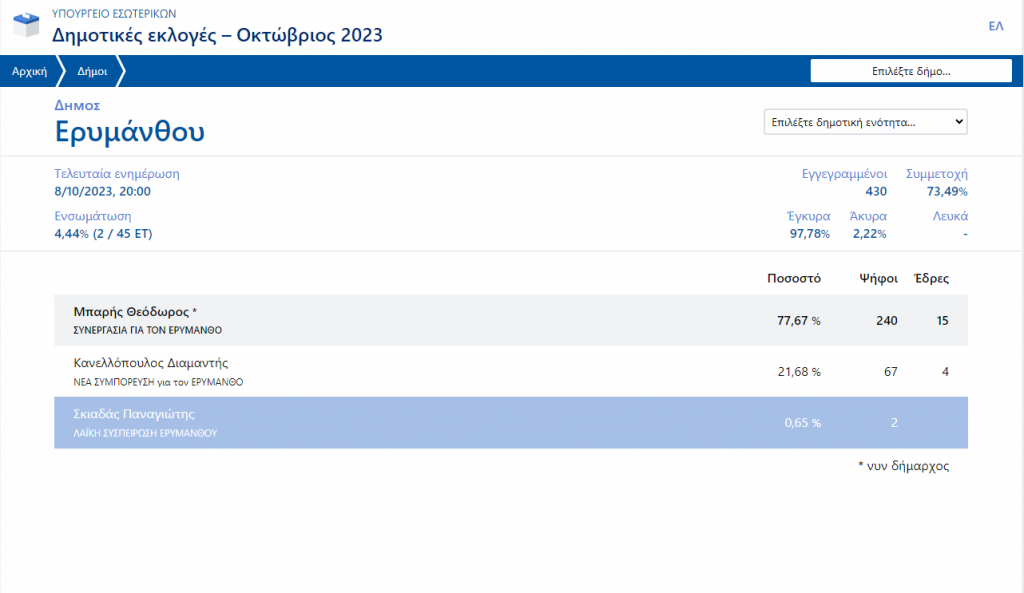Open the Επιλέξτε δημοτική ενότητα dropdown
Screen dimensions: 1024x593
(865, 122)
